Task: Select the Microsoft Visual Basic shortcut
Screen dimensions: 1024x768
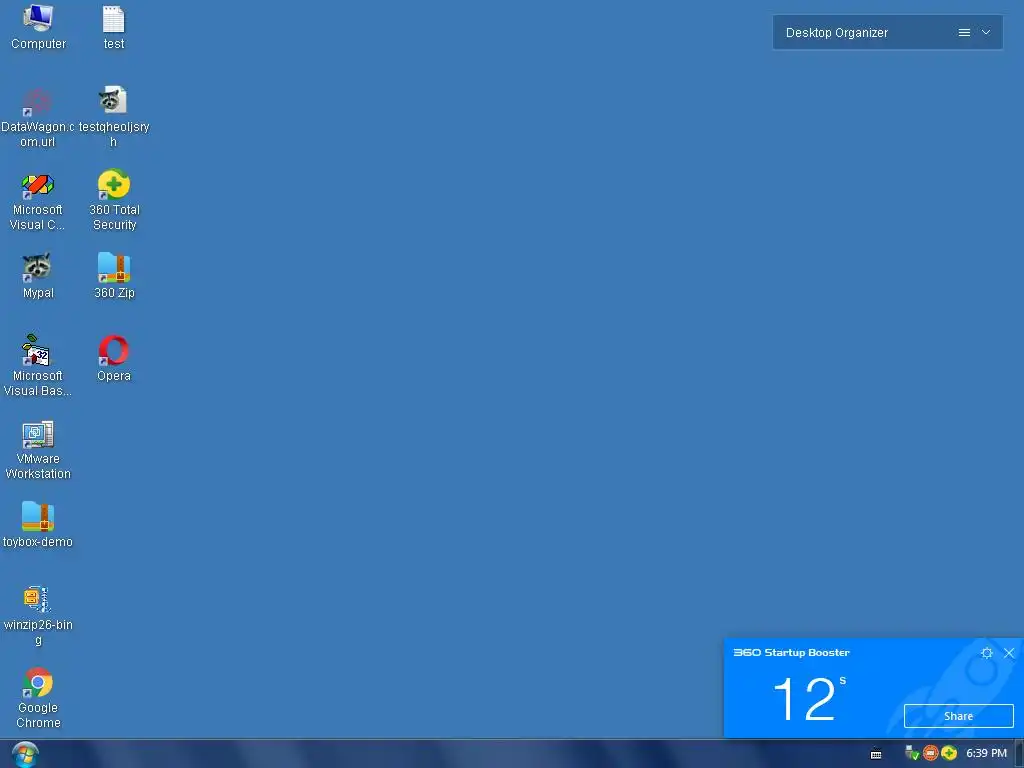Action: pyautogui.click(x=37, y=366)
